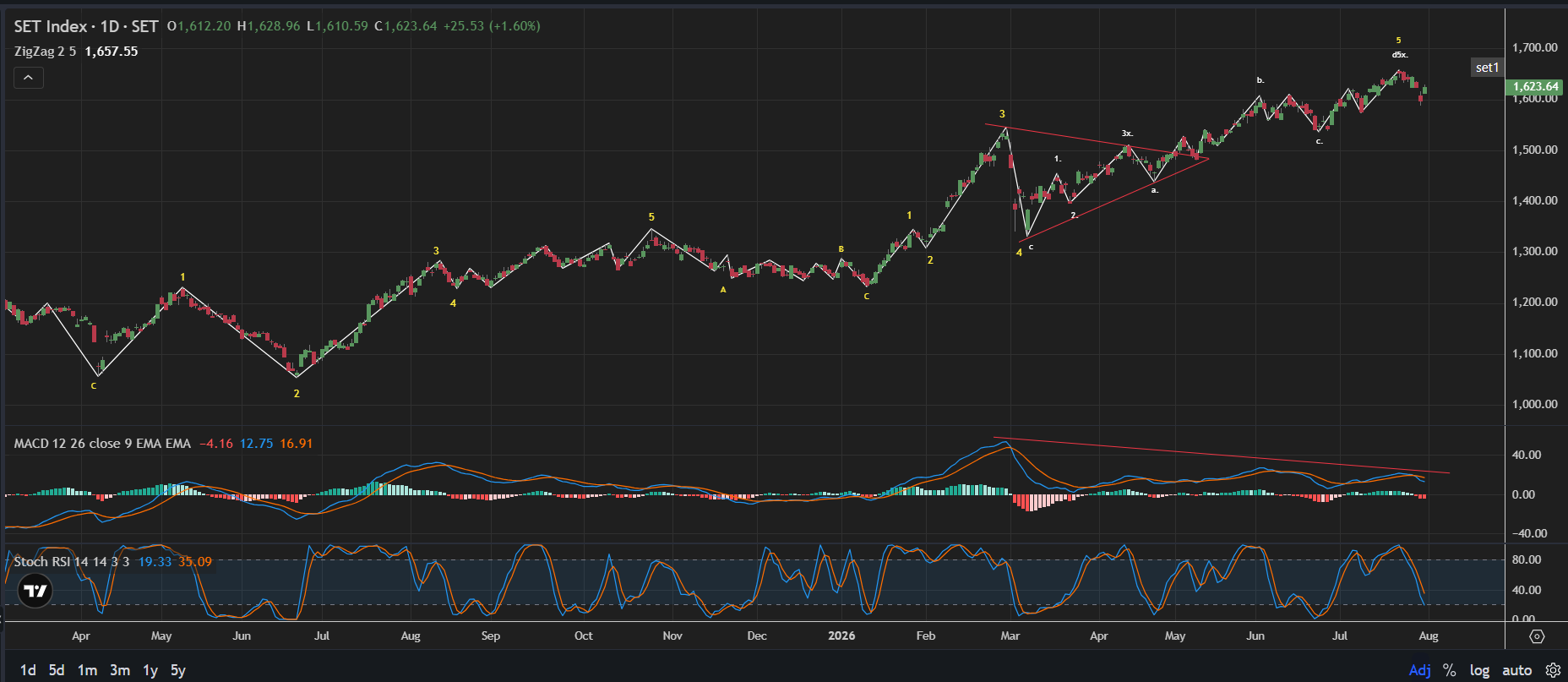
Task: Click the change value +25.53 (+1.60%)
Action: click(x=492, y=26)
